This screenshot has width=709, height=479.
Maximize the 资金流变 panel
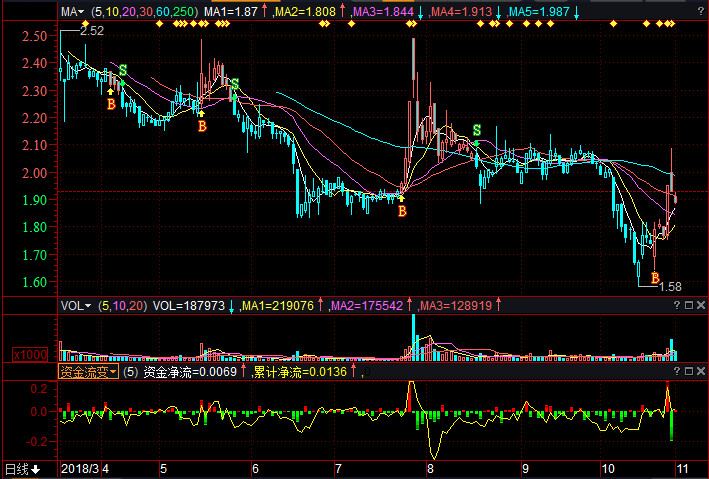[x=689, y=371]
